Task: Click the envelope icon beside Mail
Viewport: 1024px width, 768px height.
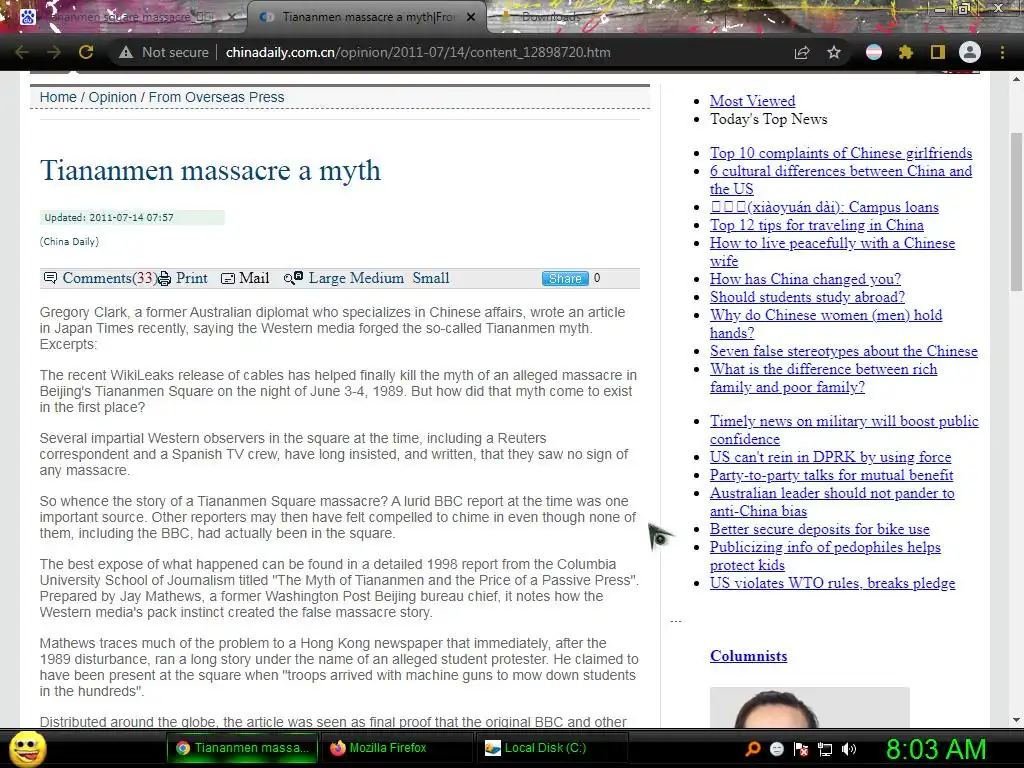Action: click(228, 279)
